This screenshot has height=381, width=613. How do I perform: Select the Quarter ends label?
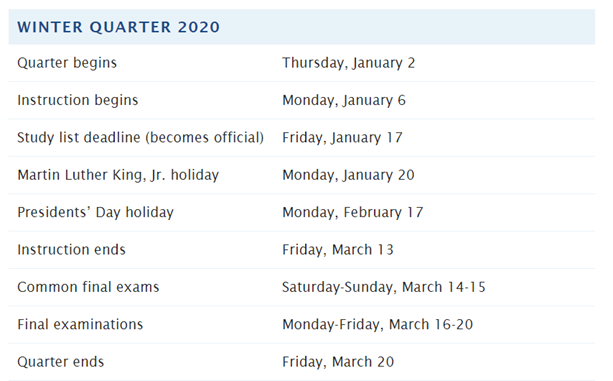click(61, 362)
